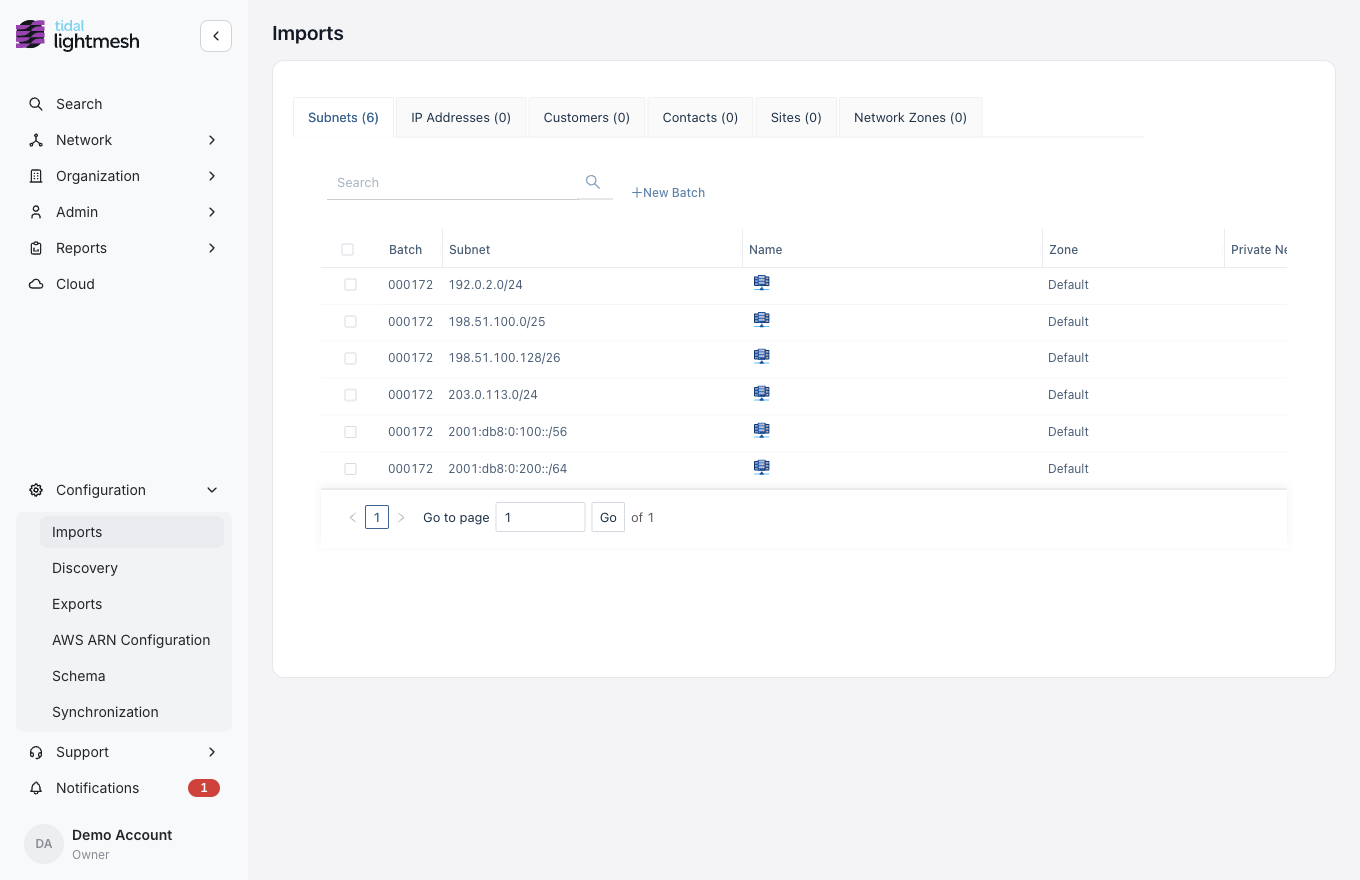Click the Cloud icon in sidebar
Screen dimensions: 1360x880
pos(36,284)
